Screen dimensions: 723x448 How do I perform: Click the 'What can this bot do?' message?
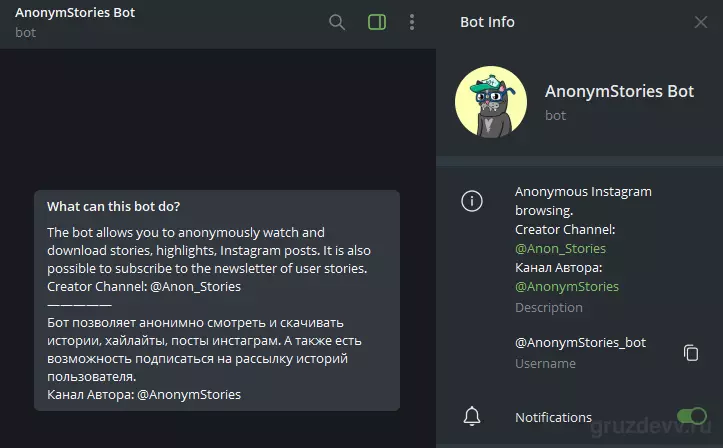click(217, 300)
